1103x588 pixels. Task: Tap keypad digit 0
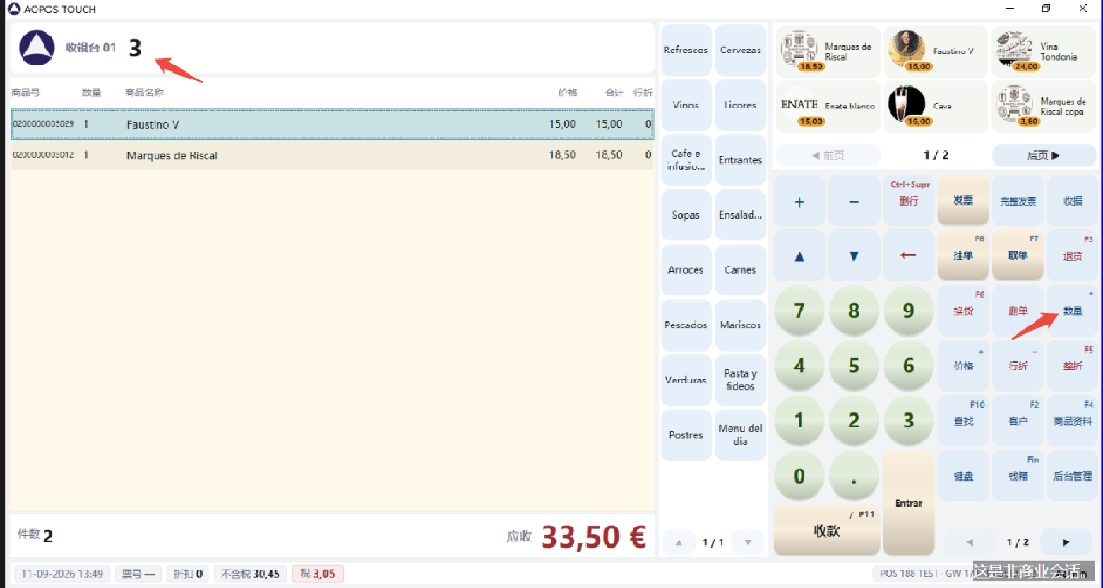799,475
